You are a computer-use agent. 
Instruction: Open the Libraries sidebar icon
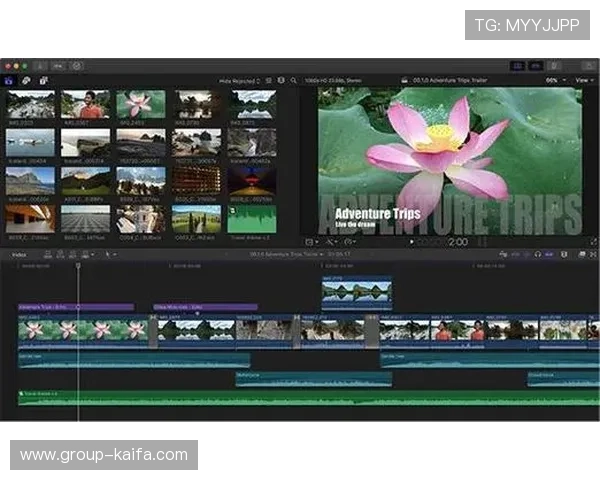(10, 80)
